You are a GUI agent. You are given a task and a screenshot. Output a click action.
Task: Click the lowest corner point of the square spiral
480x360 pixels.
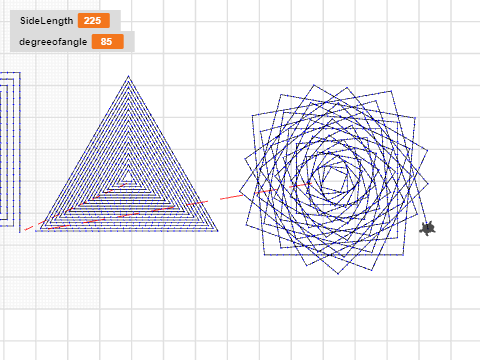point(338,273)
